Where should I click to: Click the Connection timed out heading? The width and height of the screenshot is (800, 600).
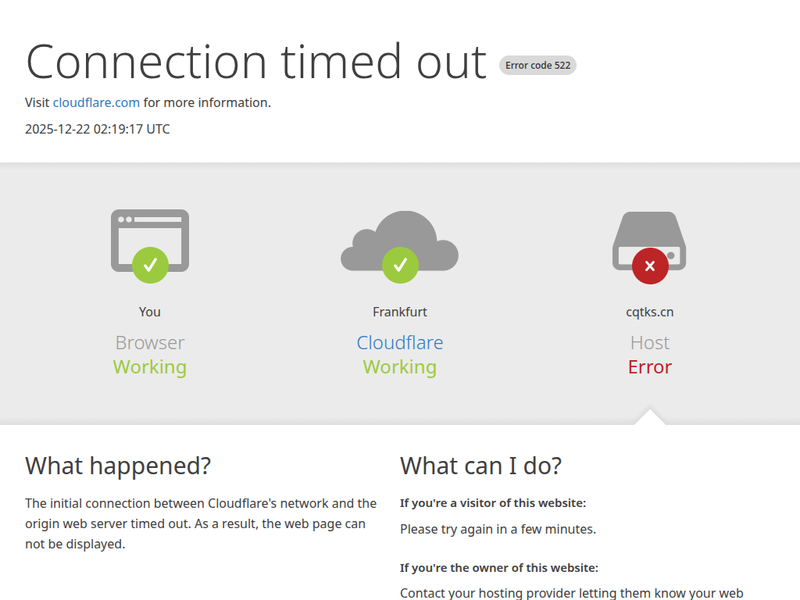click(256, 61)
